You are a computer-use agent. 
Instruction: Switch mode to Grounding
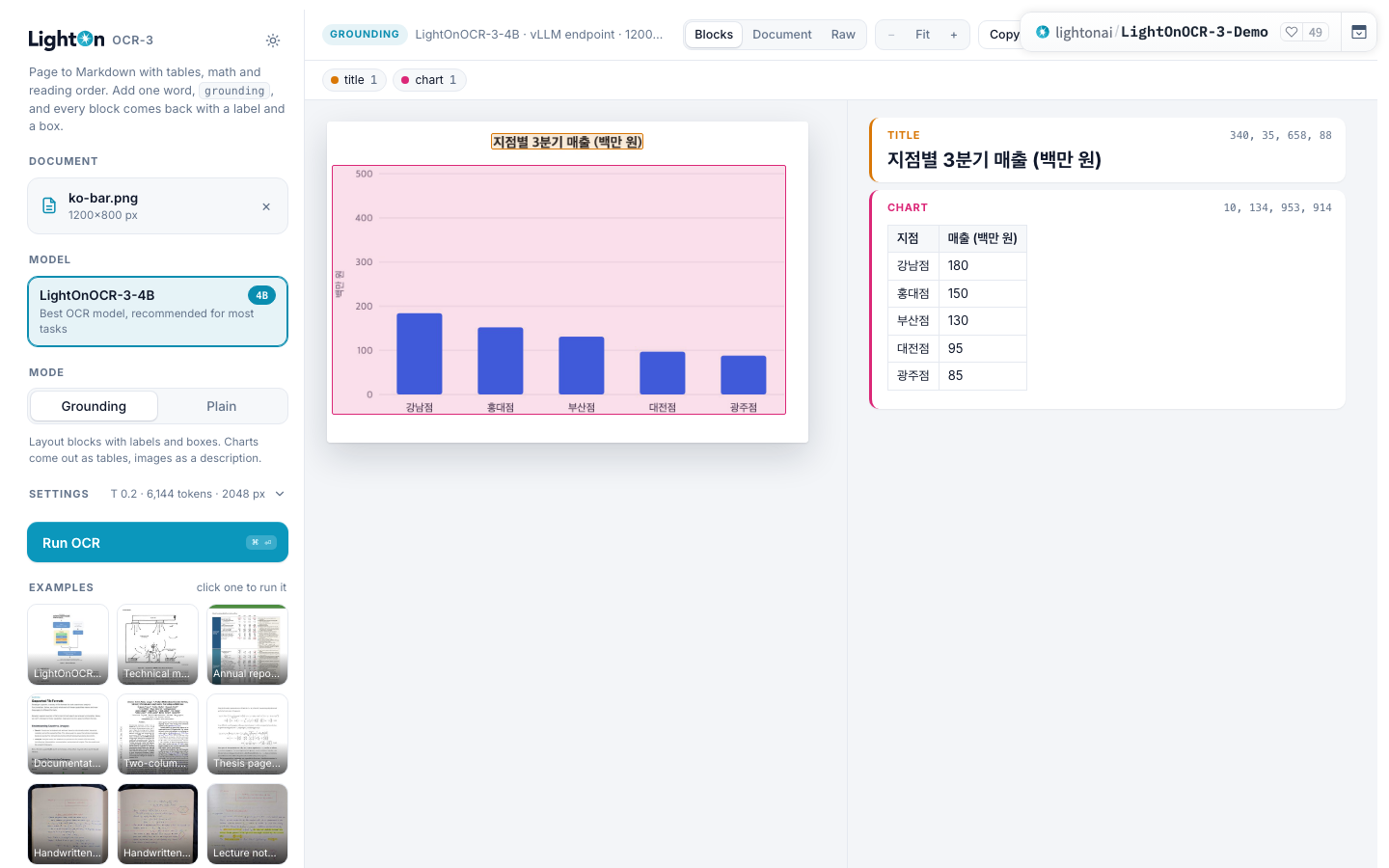(94, 406)
